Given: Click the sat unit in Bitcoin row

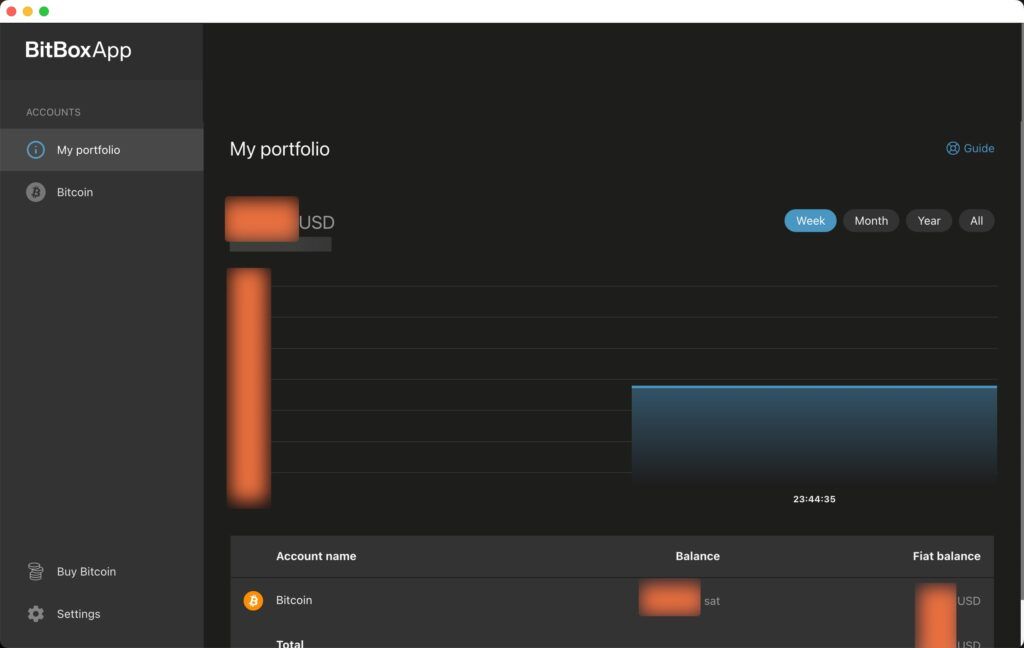Looking at the screenshot, I should click(x=712, y=601).
